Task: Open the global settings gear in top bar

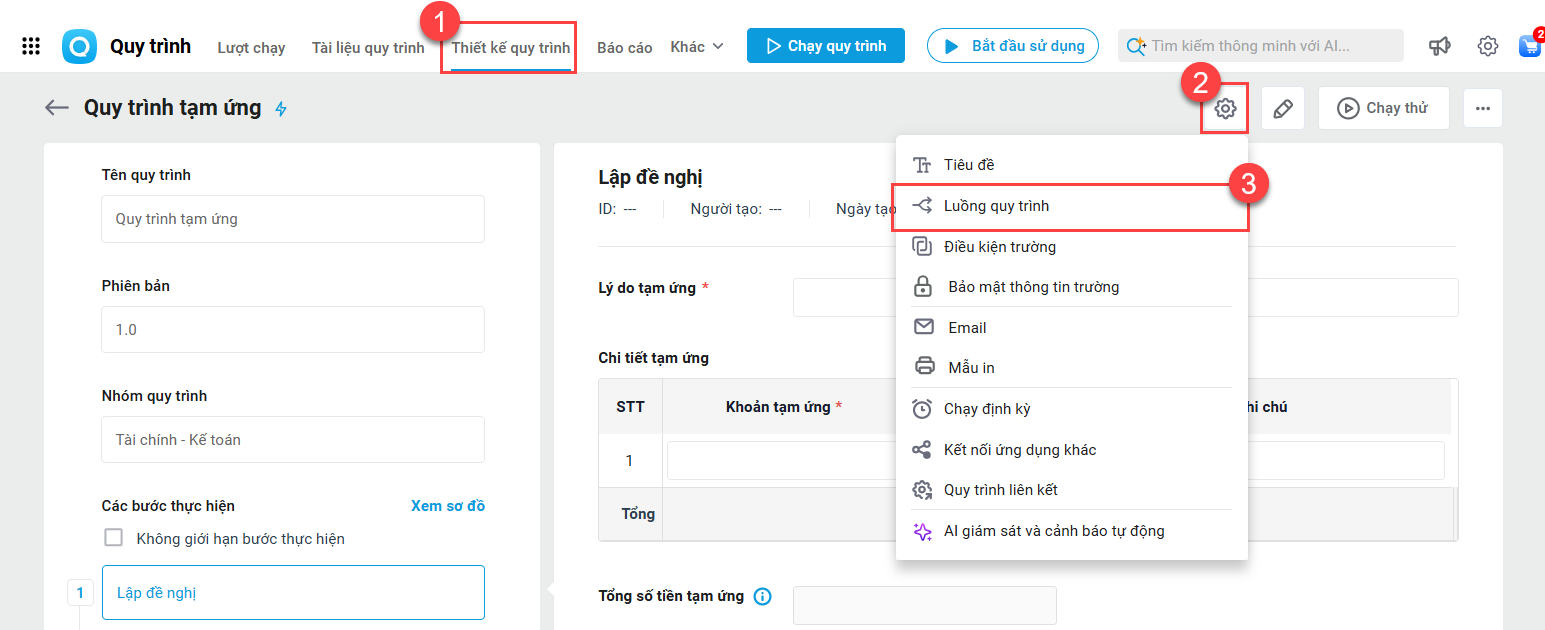Action: pyautogui.click(x=1487, y=46)
